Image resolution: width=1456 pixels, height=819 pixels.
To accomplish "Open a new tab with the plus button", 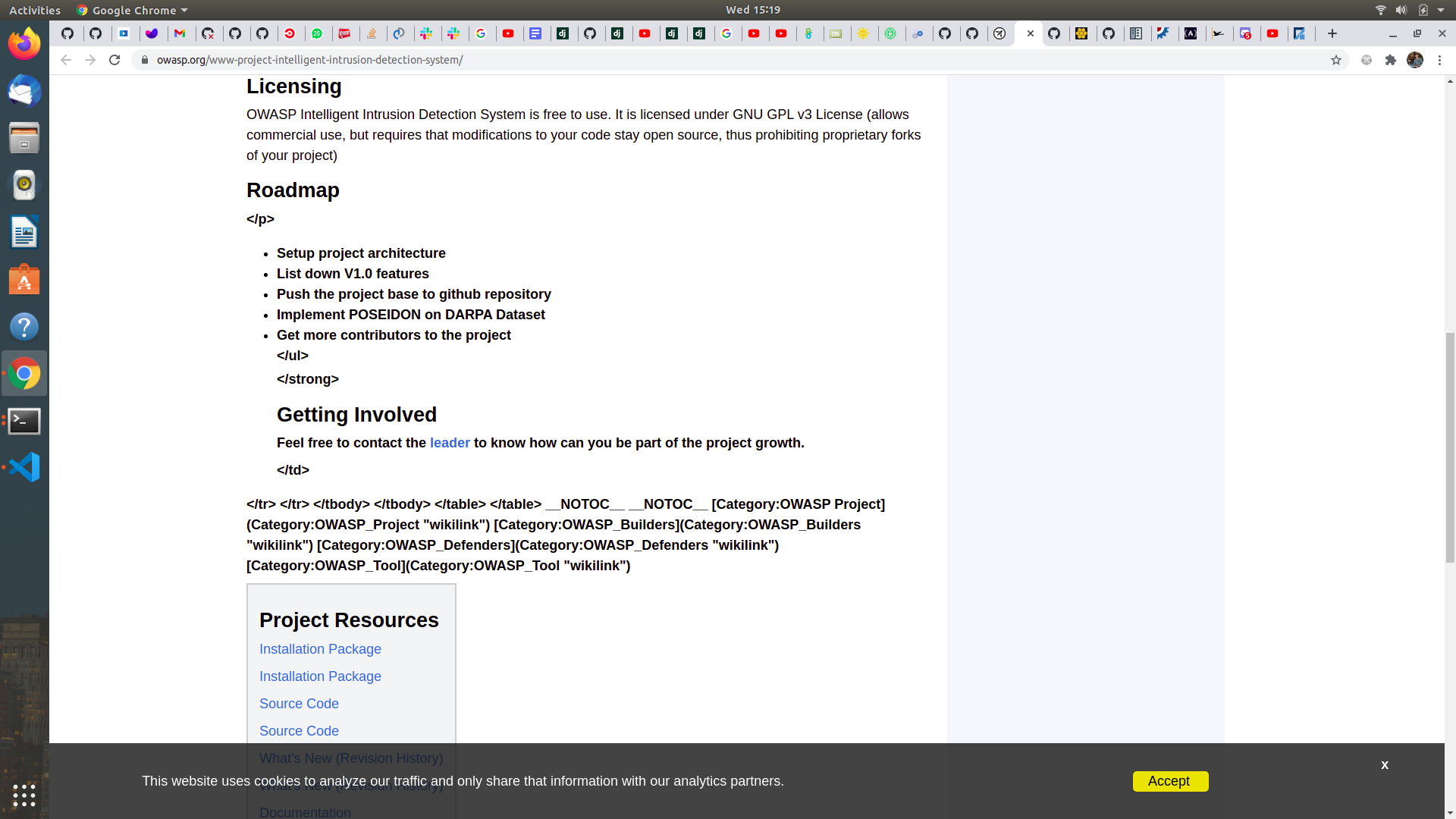I will pyautogui.click(x=1332, y=33).
